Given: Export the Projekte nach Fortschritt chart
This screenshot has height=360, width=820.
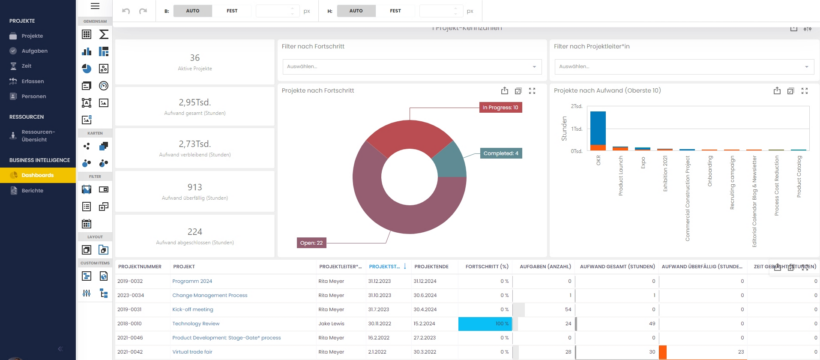Looking at the screenshot, I should tap(504, 91).
